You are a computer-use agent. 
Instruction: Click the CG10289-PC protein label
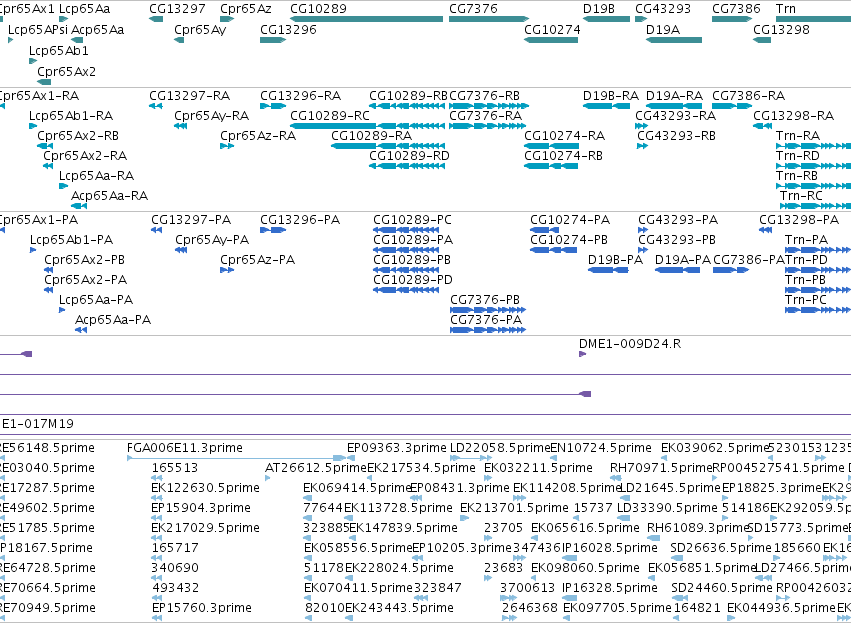pos(412,220)
